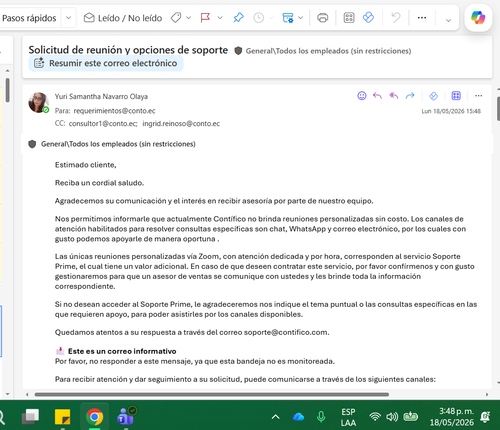The image size is (500, 430).
Task: Expand the categorize tag dropdown
Action: click(x=188, y=18)
